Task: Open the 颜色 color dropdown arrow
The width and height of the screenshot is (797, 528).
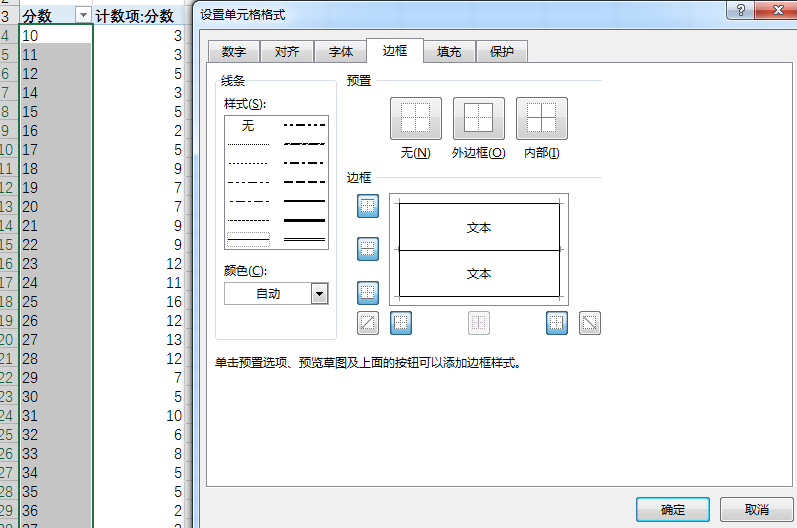Action: 319,293
